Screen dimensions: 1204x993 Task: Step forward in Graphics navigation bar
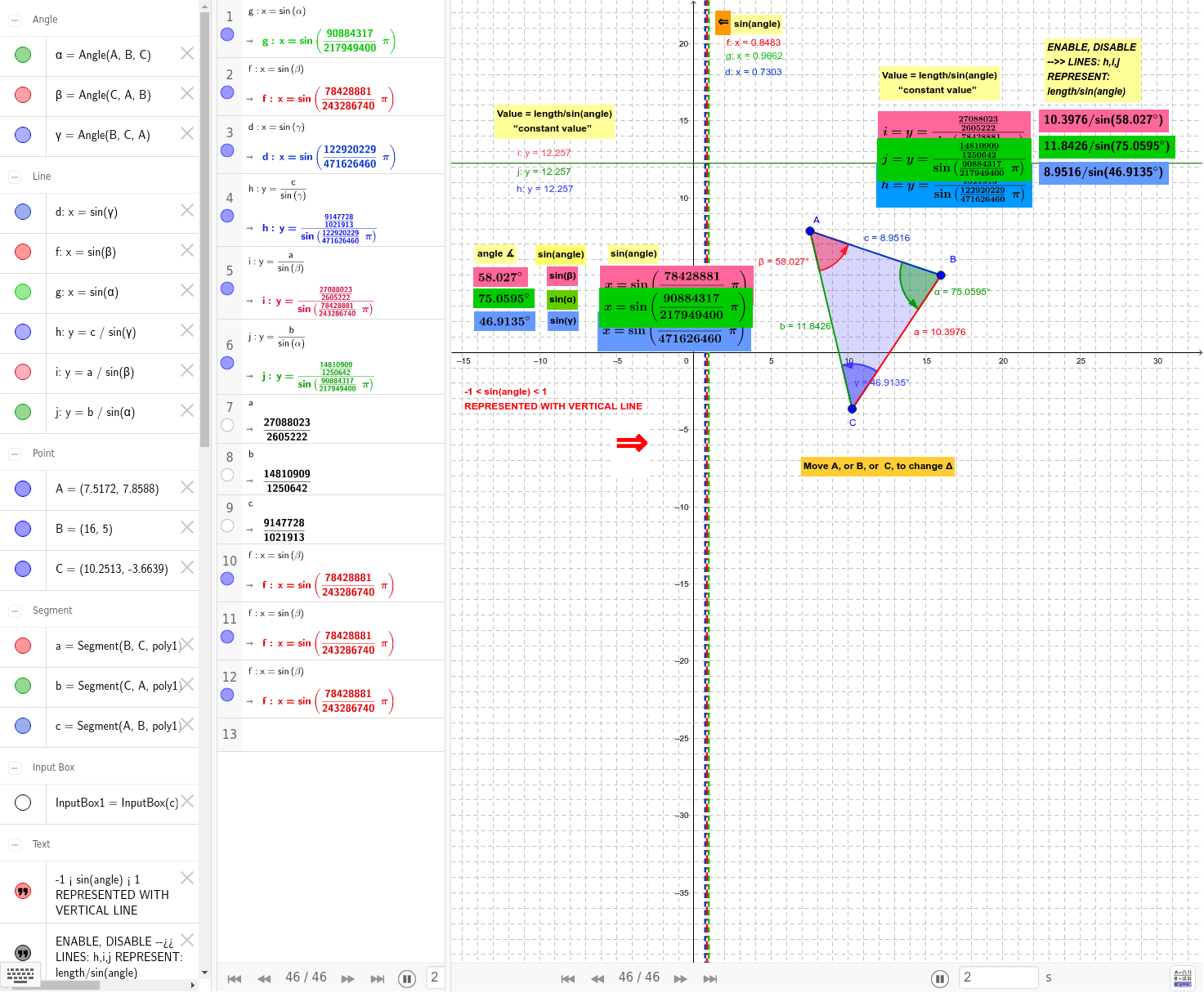coord(680,978)
